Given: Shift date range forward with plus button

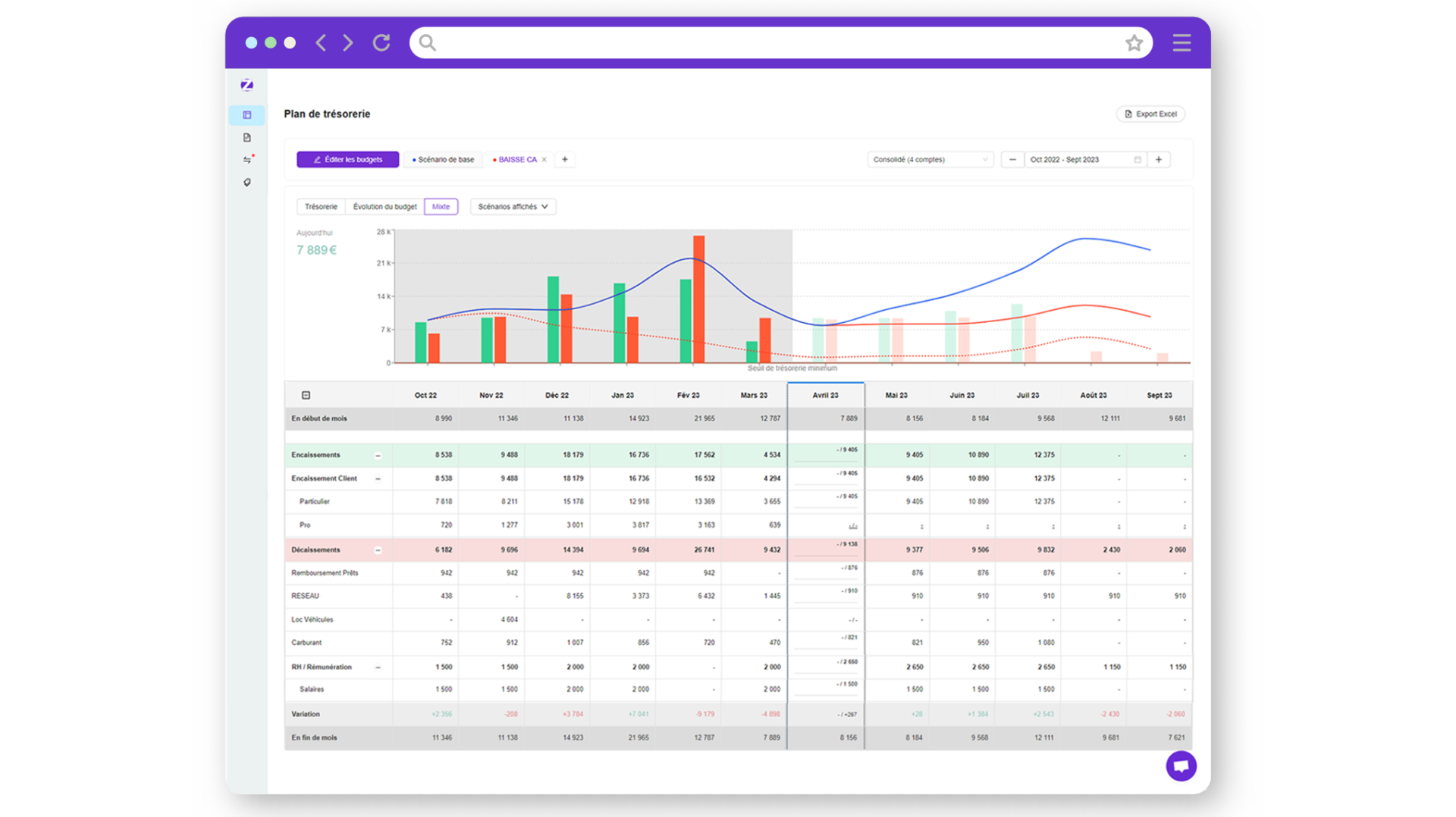Looking at the screenshot, I should (x=1159, y=159).
